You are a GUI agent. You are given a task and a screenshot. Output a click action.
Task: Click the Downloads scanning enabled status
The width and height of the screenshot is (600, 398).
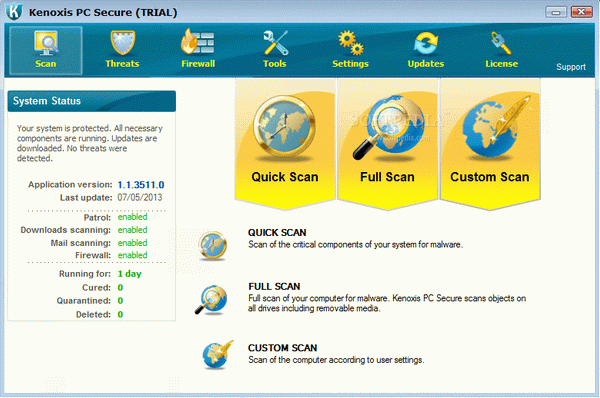pyautogui.click(x=132, y=230)
